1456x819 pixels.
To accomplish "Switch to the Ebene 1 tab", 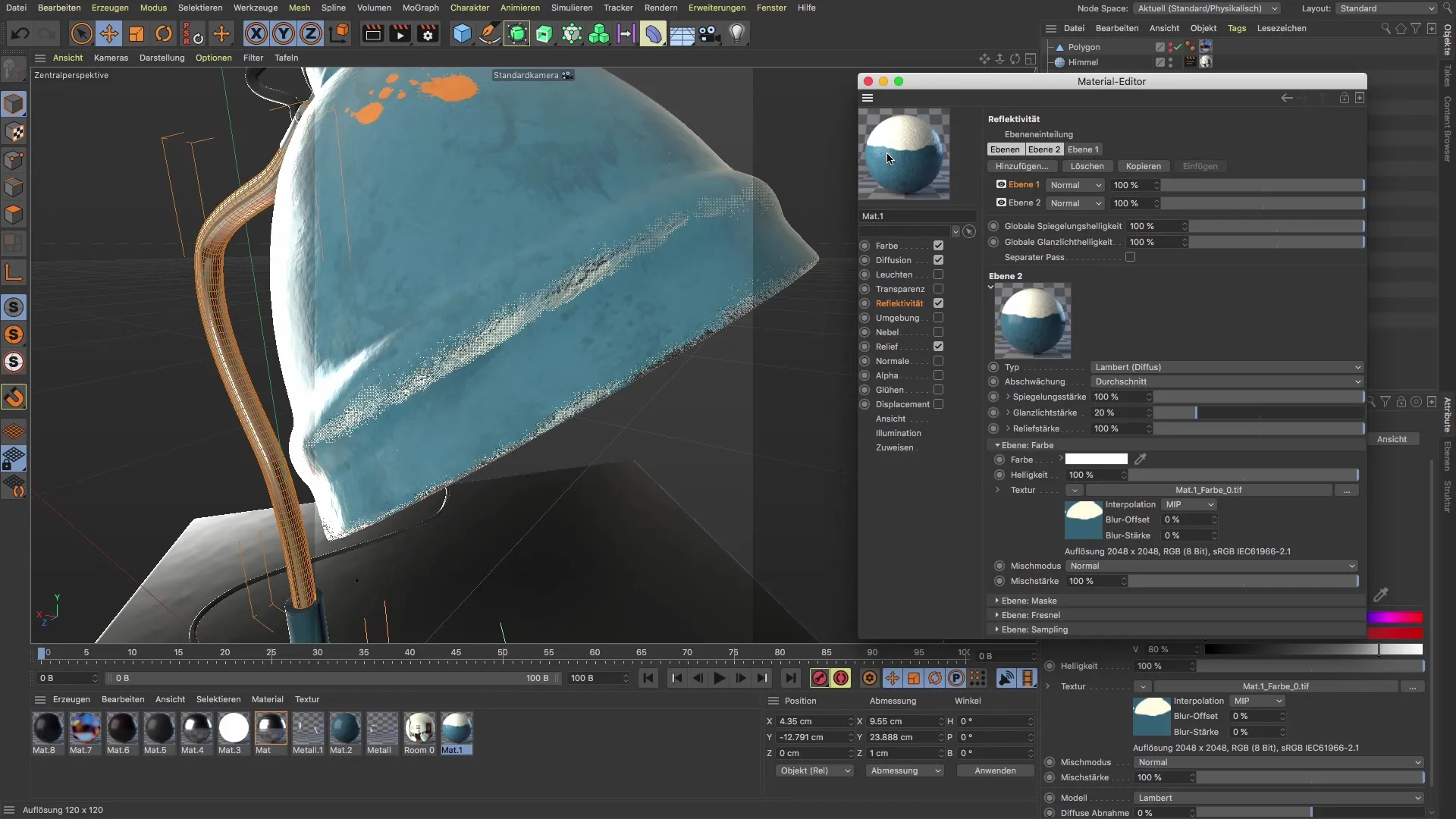I will tap(1082, 149).
